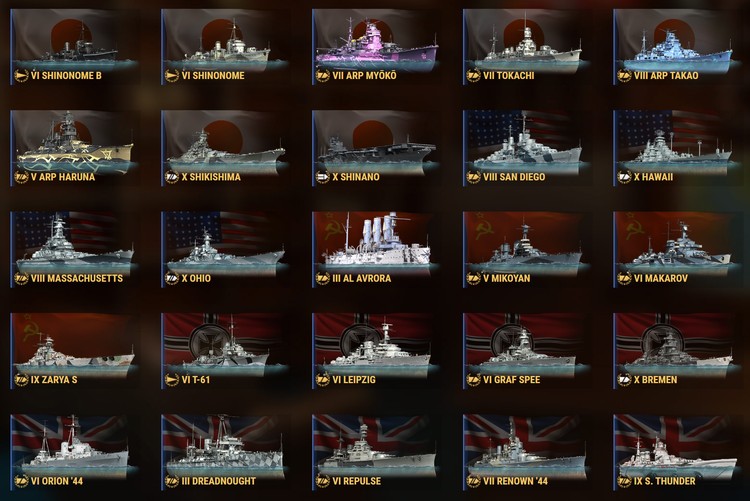750x501 pixels.
Task: Open the X Shikishima battleship card
Action: pyautogui.click(x=222, y=148)
